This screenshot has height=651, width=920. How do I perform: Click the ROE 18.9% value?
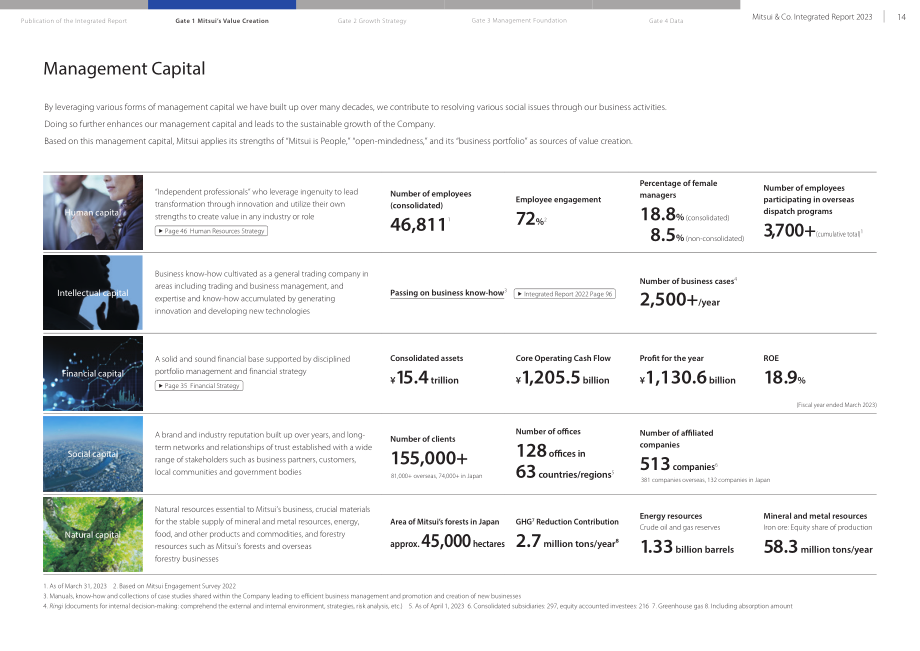point(784,378)
